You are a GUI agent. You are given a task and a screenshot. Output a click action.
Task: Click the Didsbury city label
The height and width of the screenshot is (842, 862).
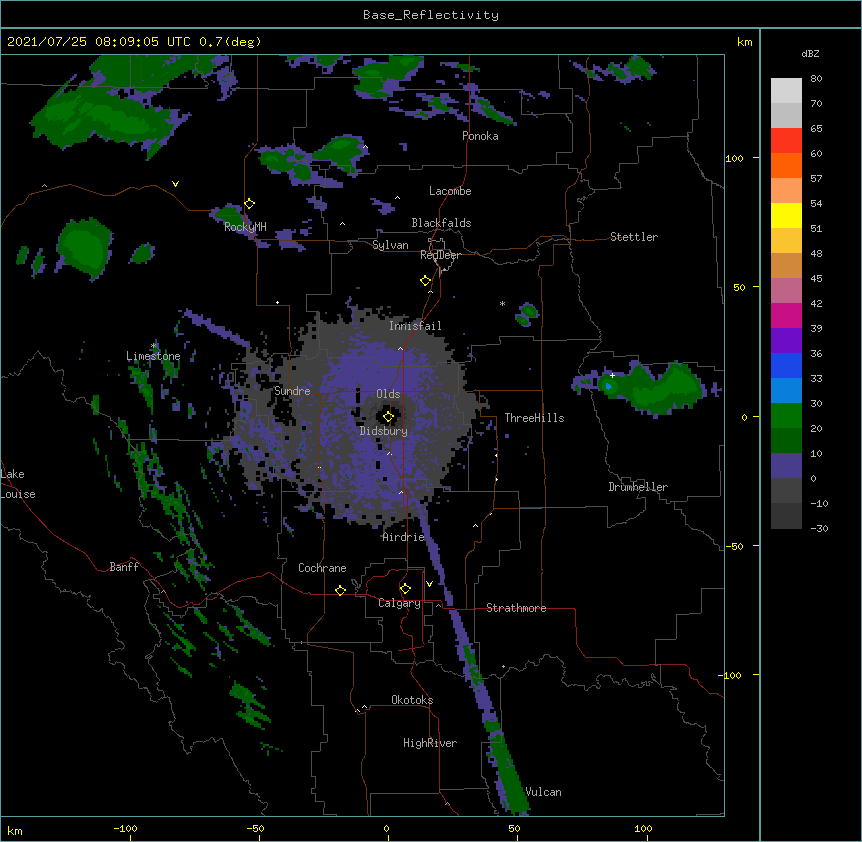pos(384,431)
